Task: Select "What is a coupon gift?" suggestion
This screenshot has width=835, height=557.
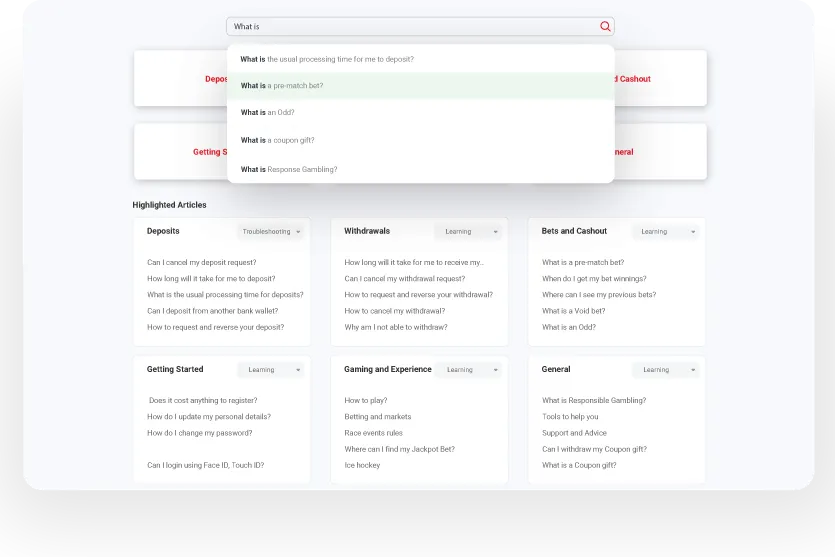Action: pyautogui.click(x=277, y=141)
